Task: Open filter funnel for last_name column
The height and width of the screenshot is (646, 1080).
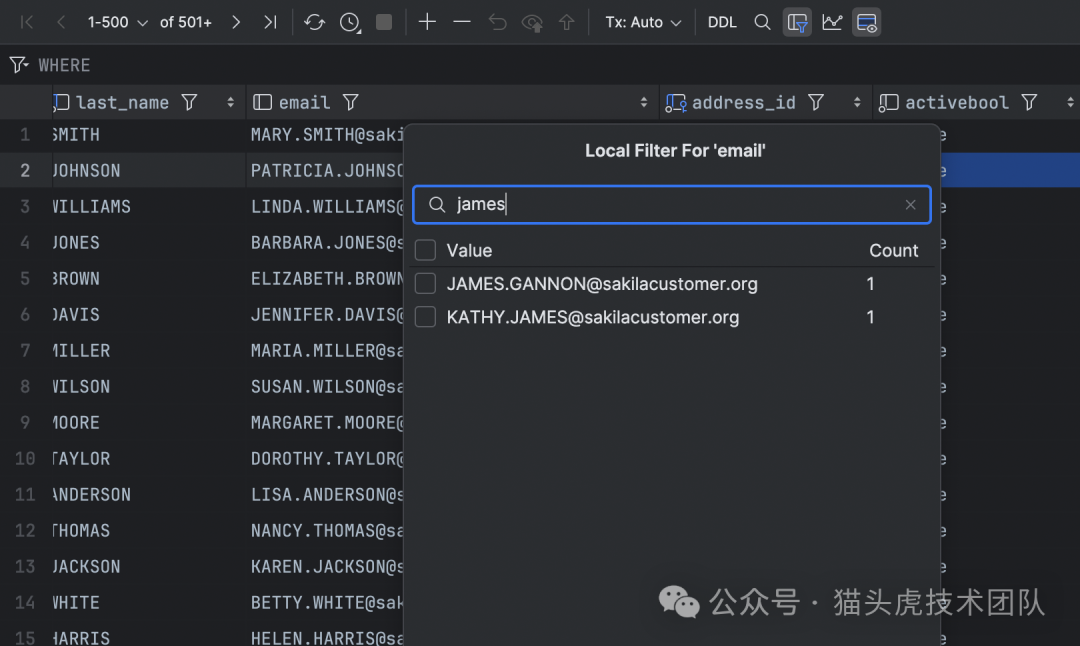Action: [x=189, y=103]
